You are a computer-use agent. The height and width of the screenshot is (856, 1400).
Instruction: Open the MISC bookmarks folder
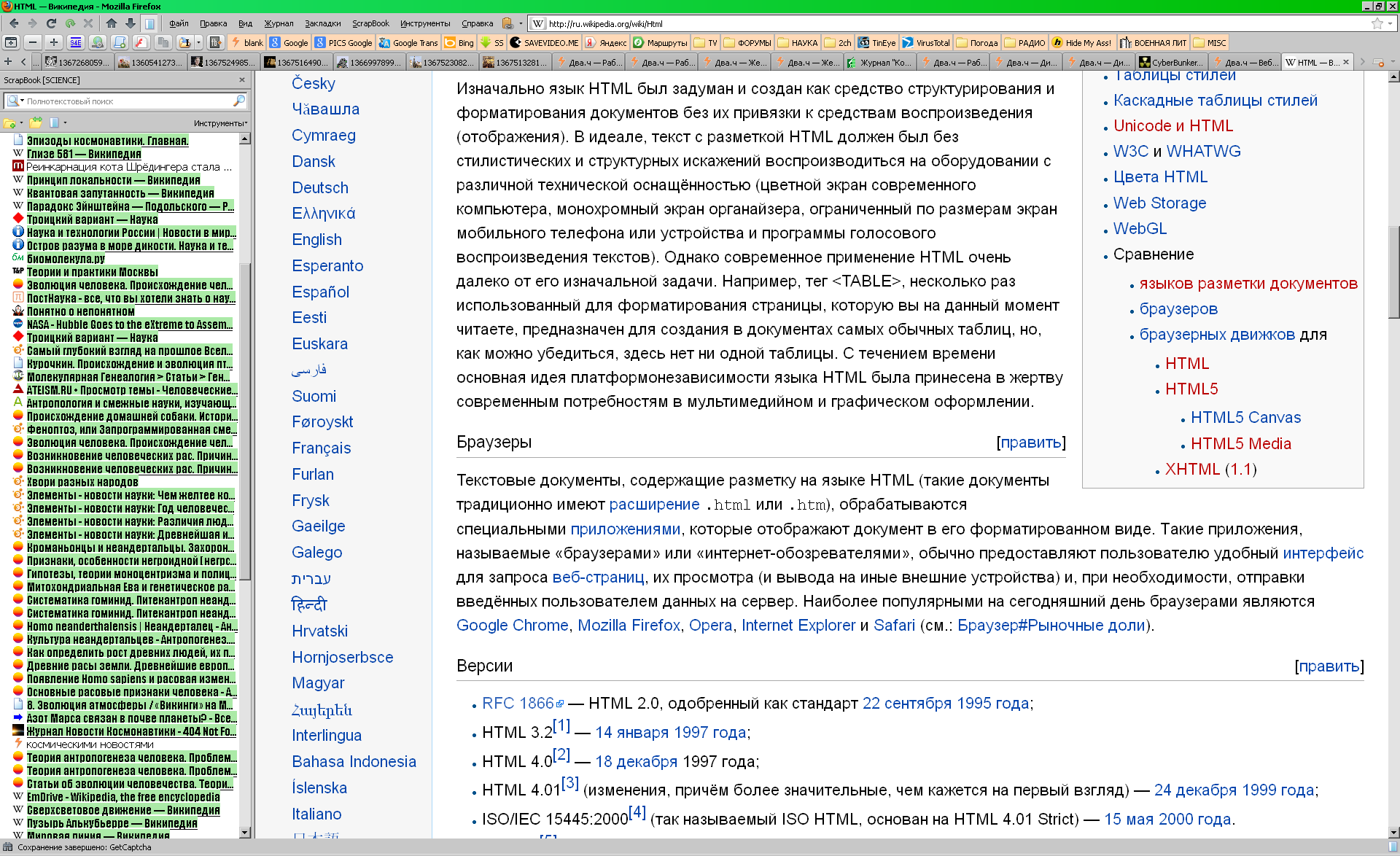click(1210, 42)
